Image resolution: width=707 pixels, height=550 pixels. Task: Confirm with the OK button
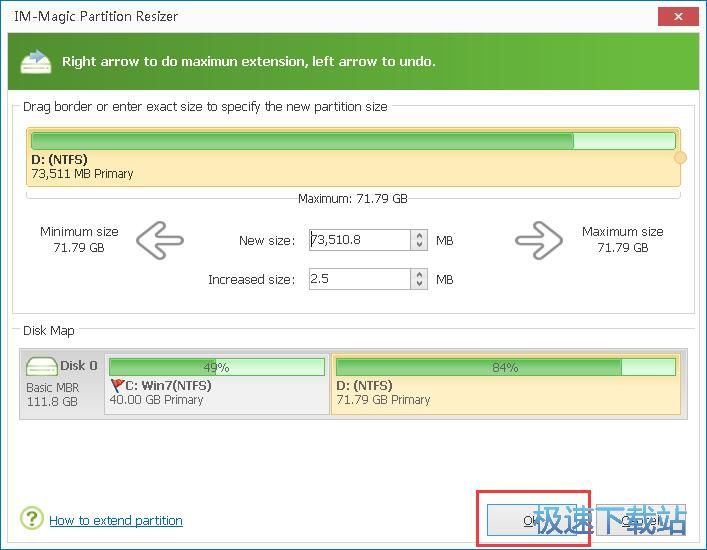click(x=532, y=520)
